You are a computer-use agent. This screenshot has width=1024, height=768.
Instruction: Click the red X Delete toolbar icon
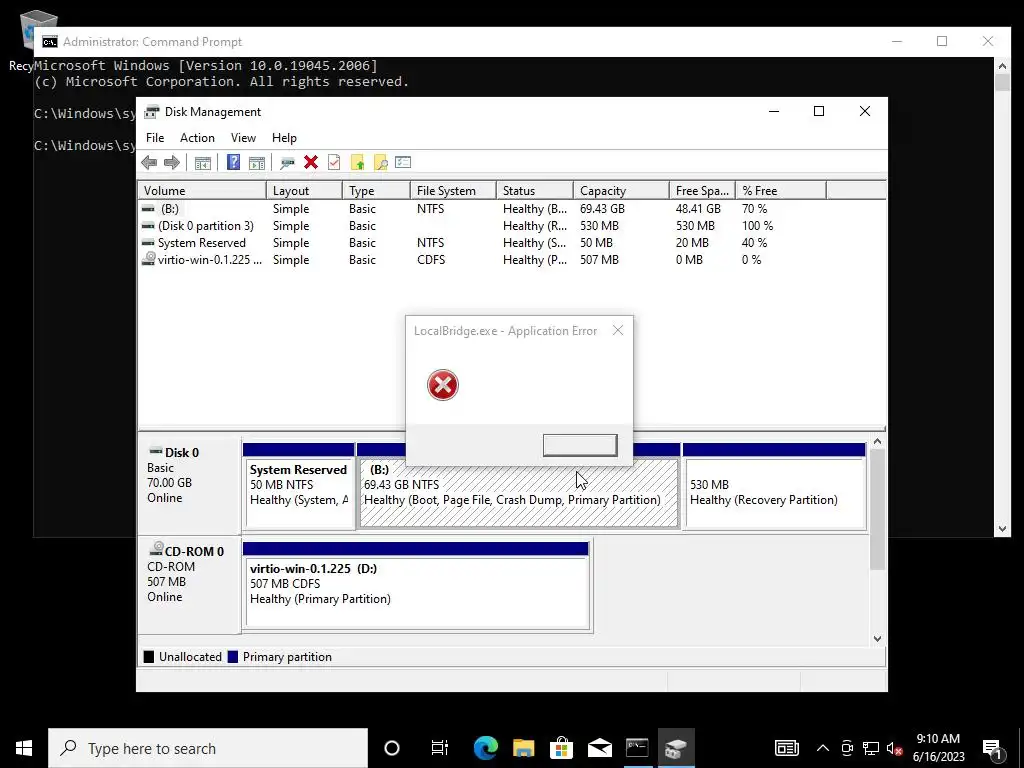coord(311,163)
